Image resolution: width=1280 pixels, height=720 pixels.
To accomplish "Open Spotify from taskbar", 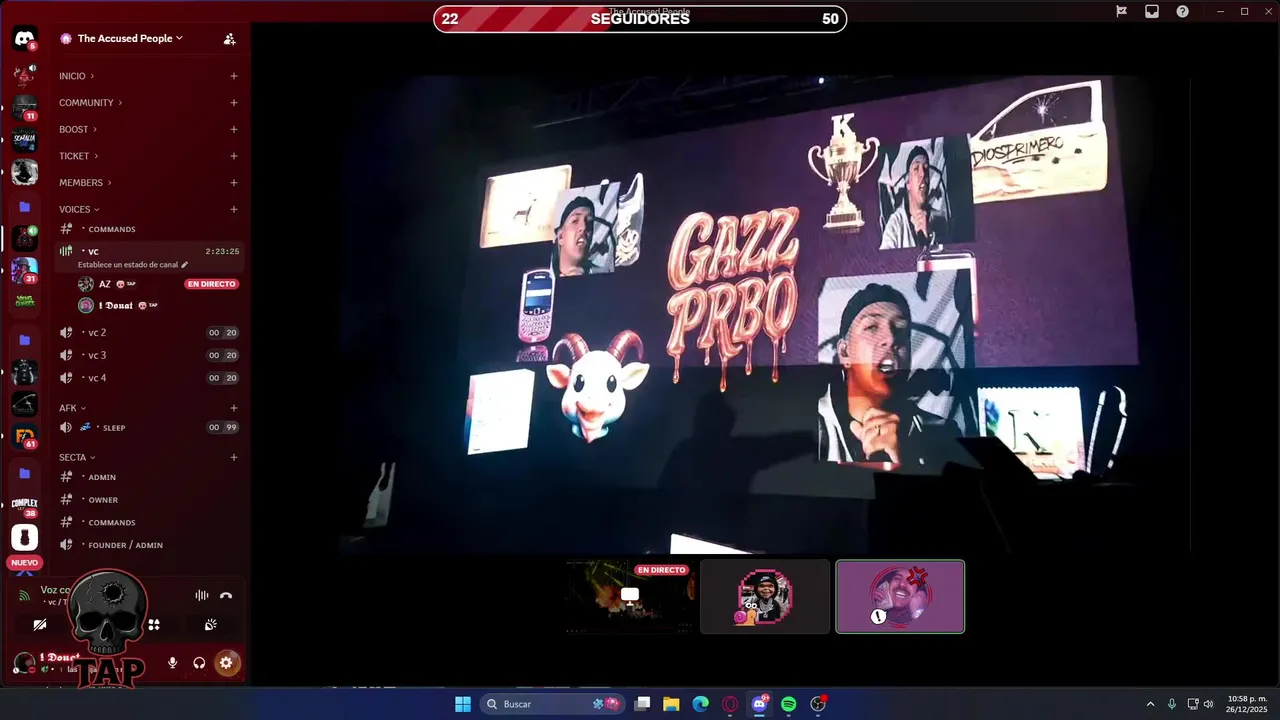I will (x=789, y=704).
